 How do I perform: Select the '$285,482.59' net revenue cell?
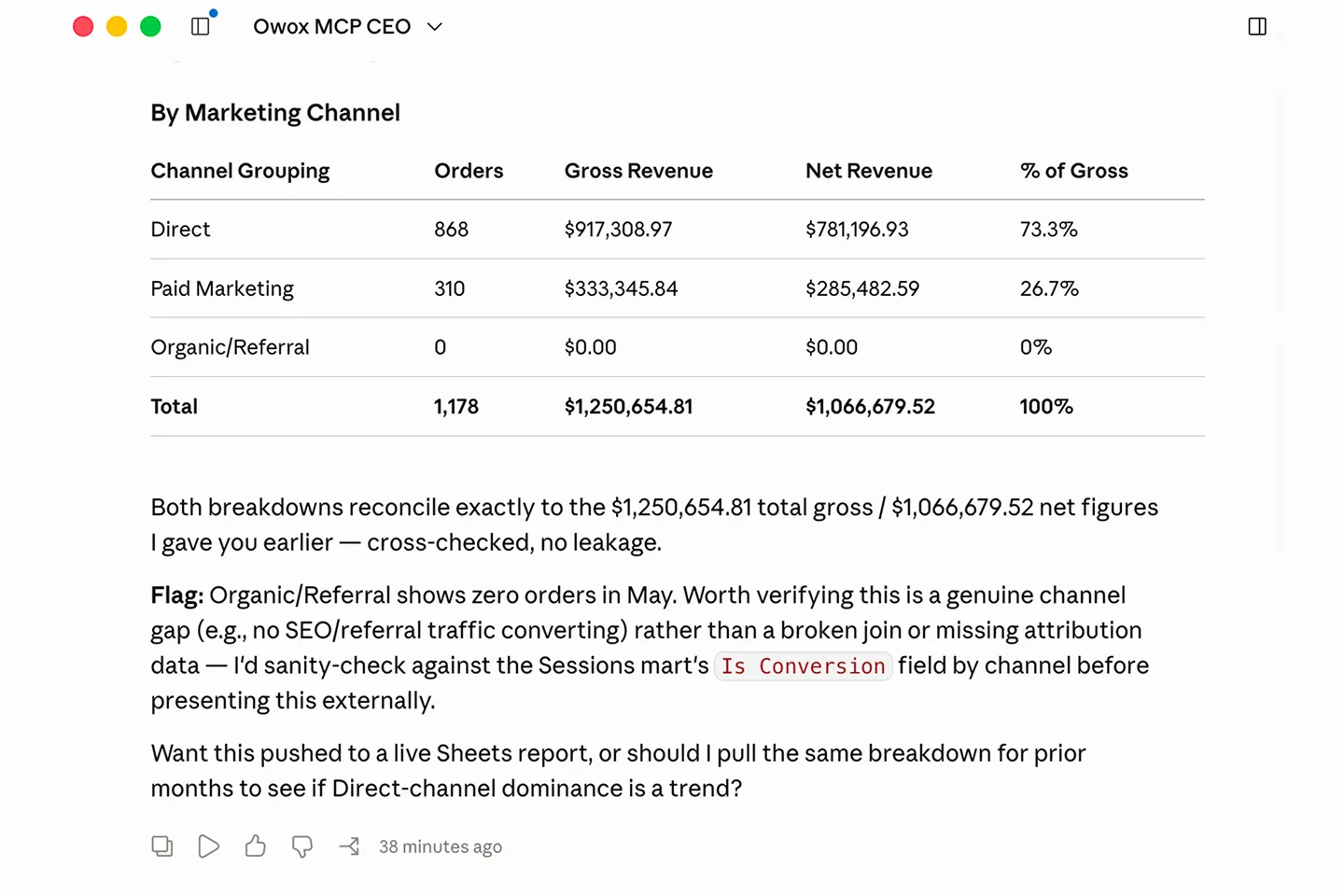862,289
